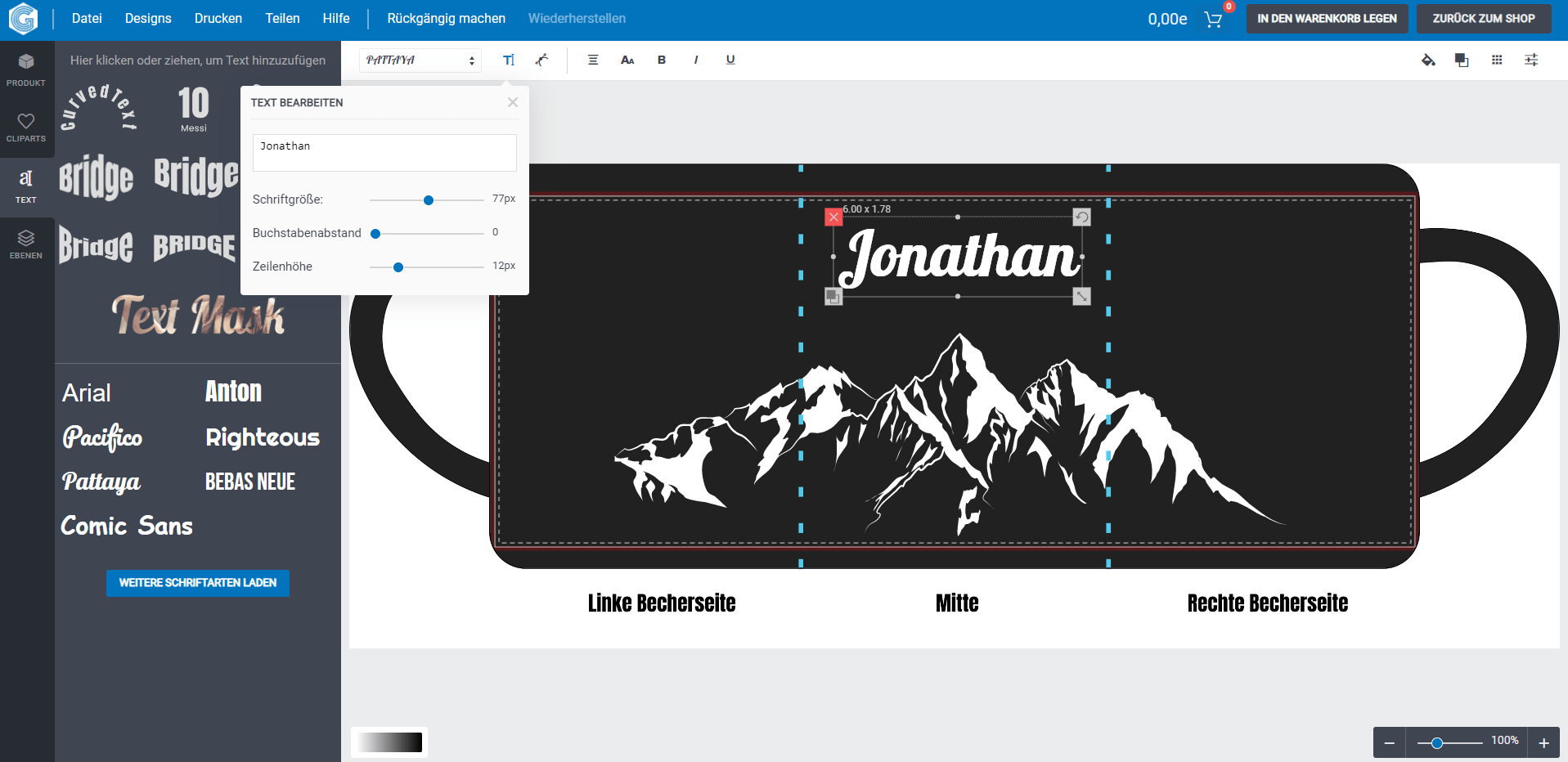The height and width of the screenshot is (762, 1568).
Task: Open the advanced settings sliders icon
Action: click(x=1531, y=60)
